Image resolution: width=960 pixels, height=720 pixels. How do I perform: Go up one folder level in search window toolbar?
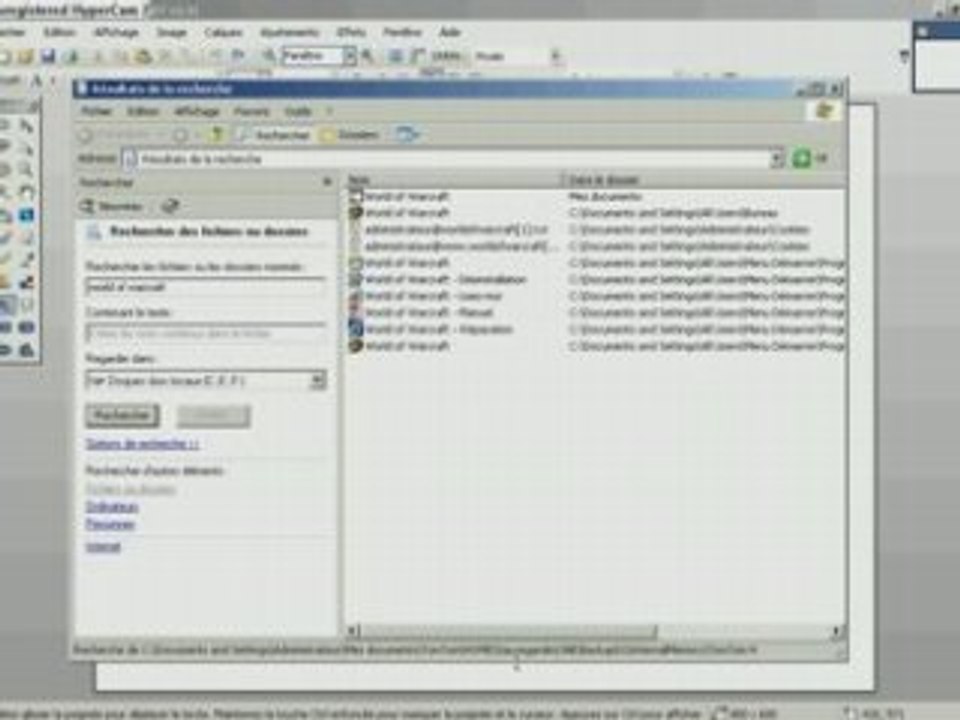(x=217, y=135)
